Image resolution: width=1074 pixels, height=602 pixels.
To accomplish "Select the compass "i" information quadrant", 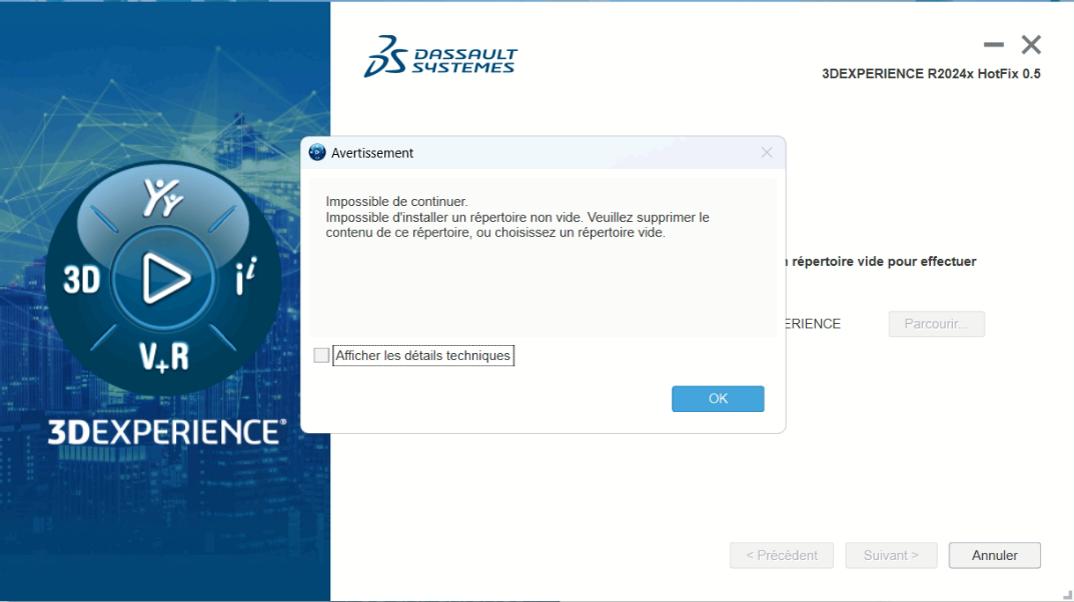I will [245, 281].
